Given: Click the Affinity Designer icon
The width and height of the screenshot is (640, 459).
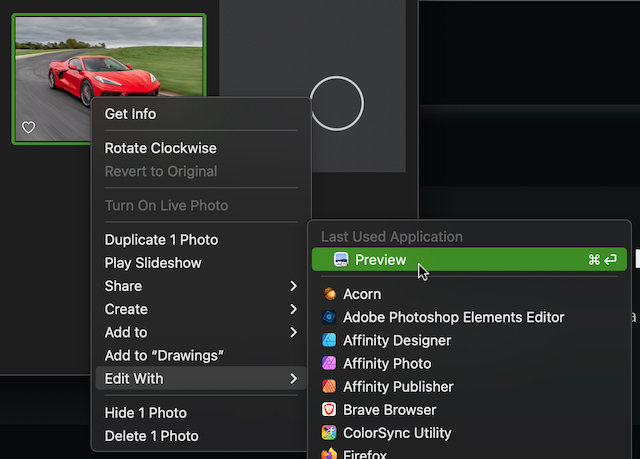Looking at the screenshot, I should click(x=329, y=340).
